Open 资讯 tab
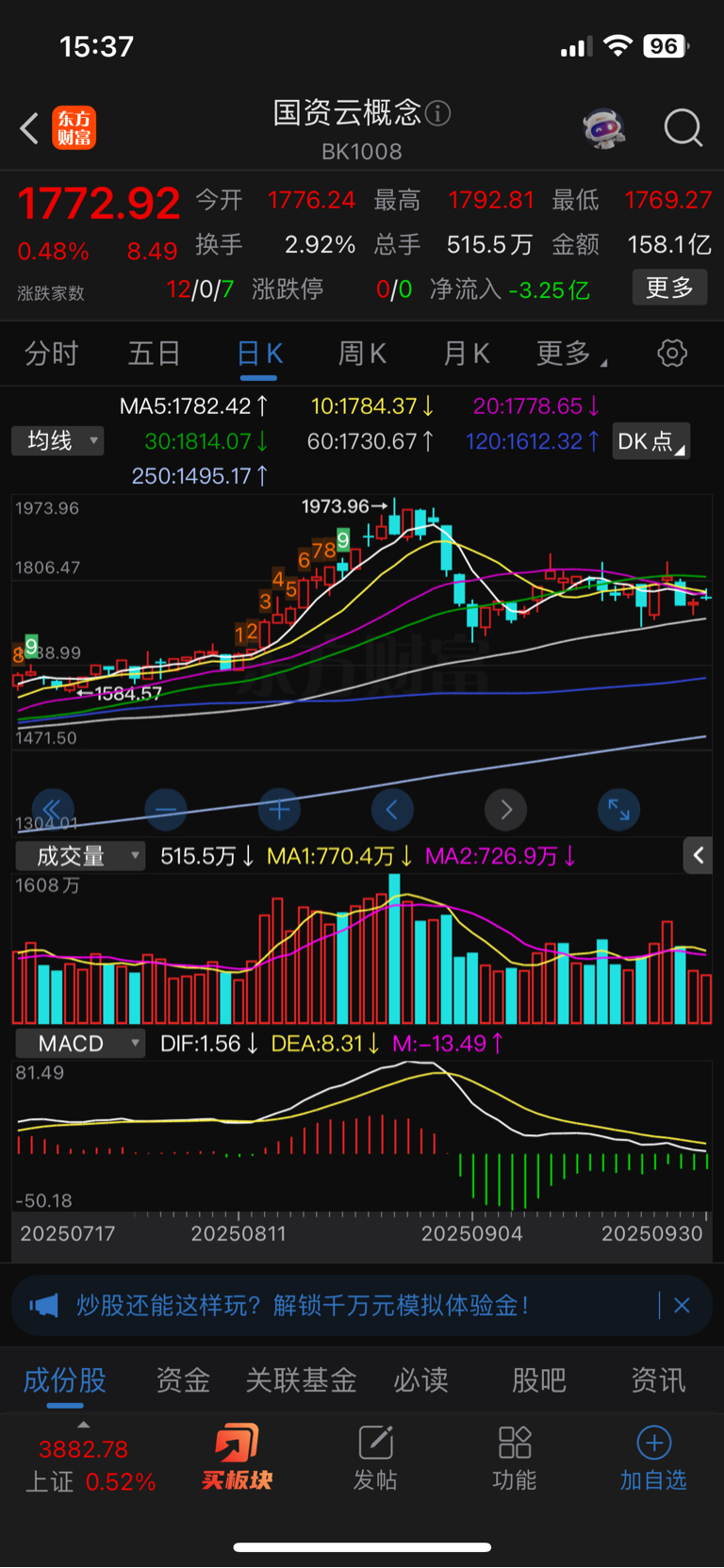This screenshot has height=1568, width=724. (x=658, y=1380)
